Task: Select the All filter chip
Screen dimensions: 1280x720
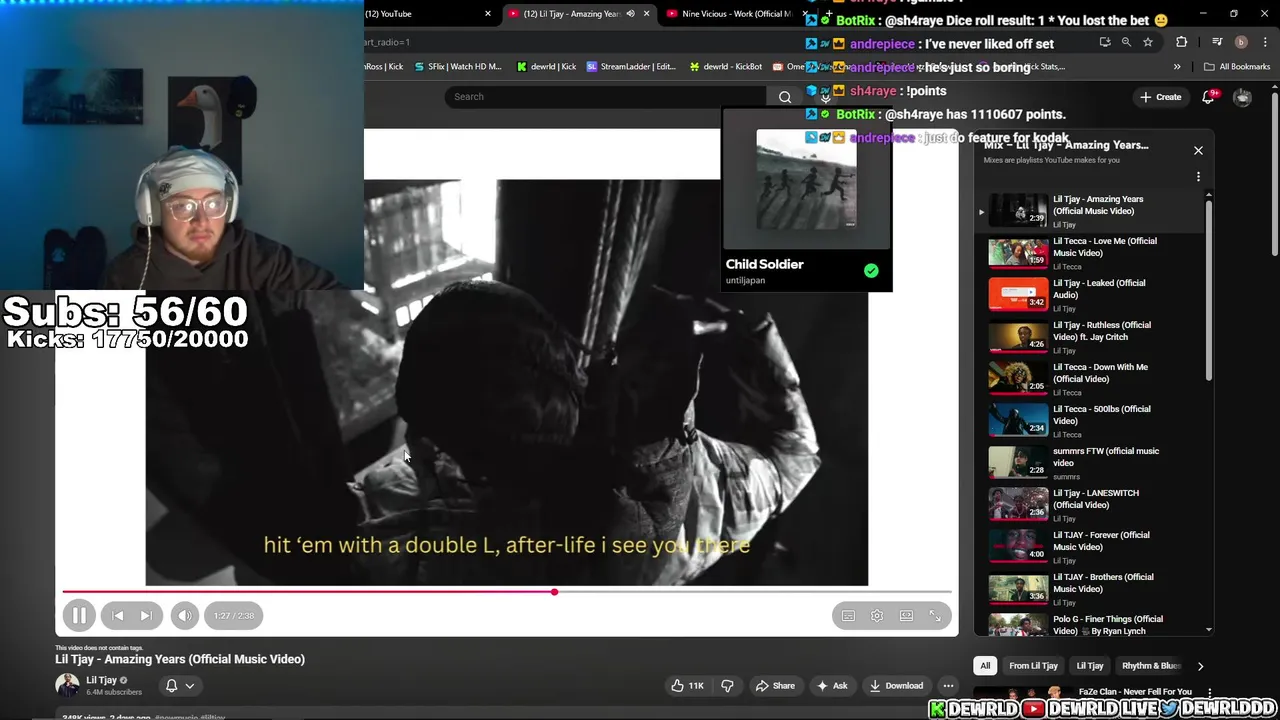Action: [x=985, y=666]
